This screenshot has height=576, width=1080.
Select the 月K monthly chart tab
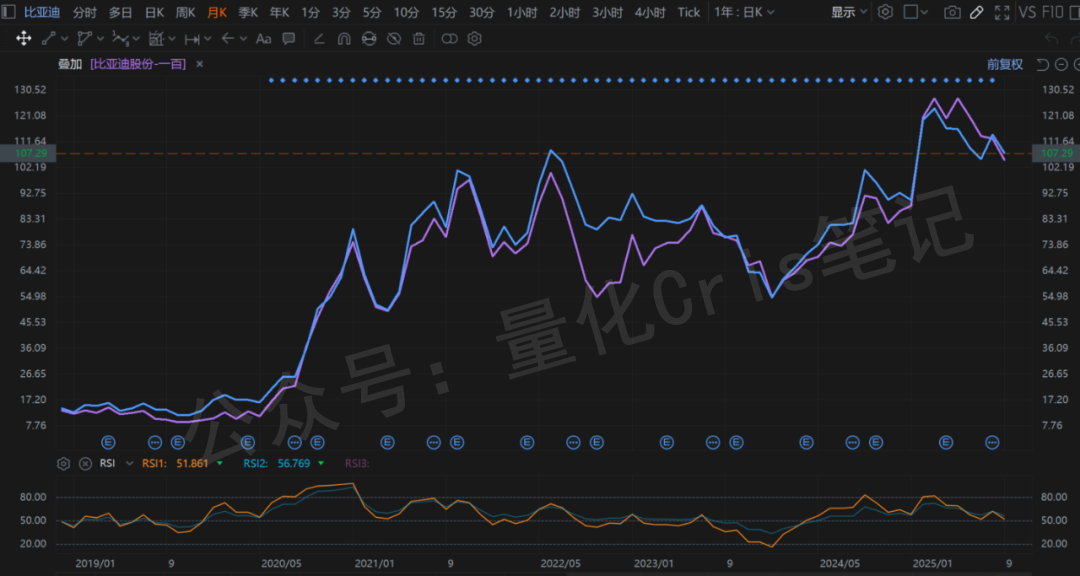tap(217, 12)
